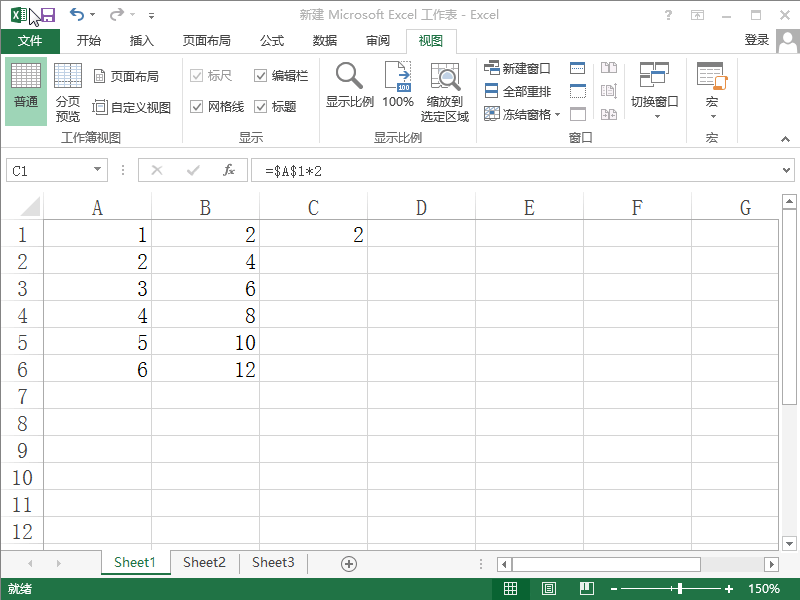This screenshot has width=800, height=600.
Task: Click the Reset Window Position icon
Action: (609, 114)
